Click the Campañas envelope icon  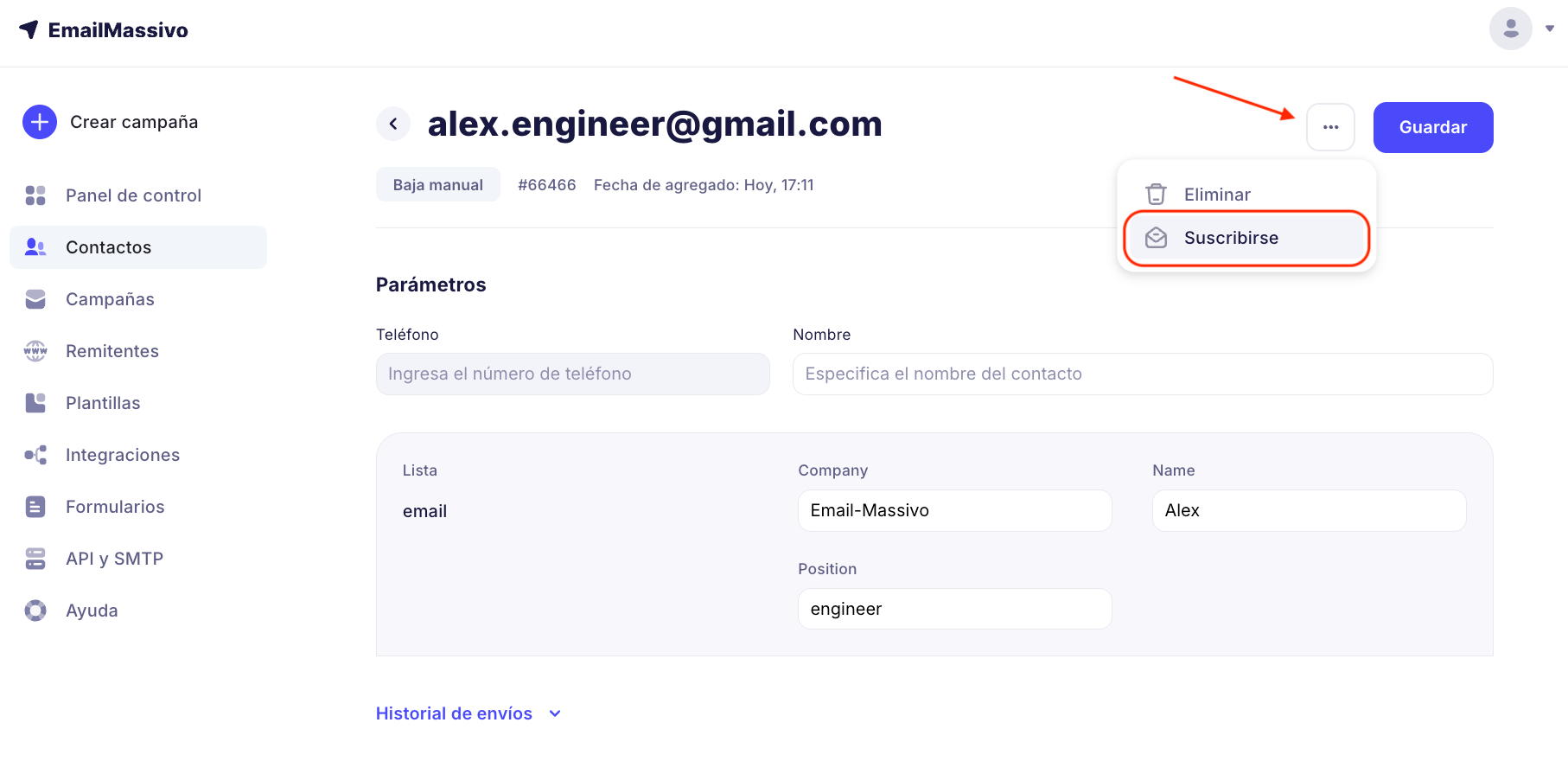click(x=35, y=299)
